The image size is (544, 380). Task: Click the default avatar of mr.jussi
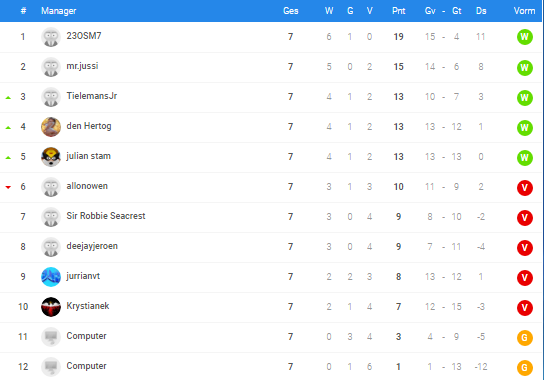click(51, 67)
